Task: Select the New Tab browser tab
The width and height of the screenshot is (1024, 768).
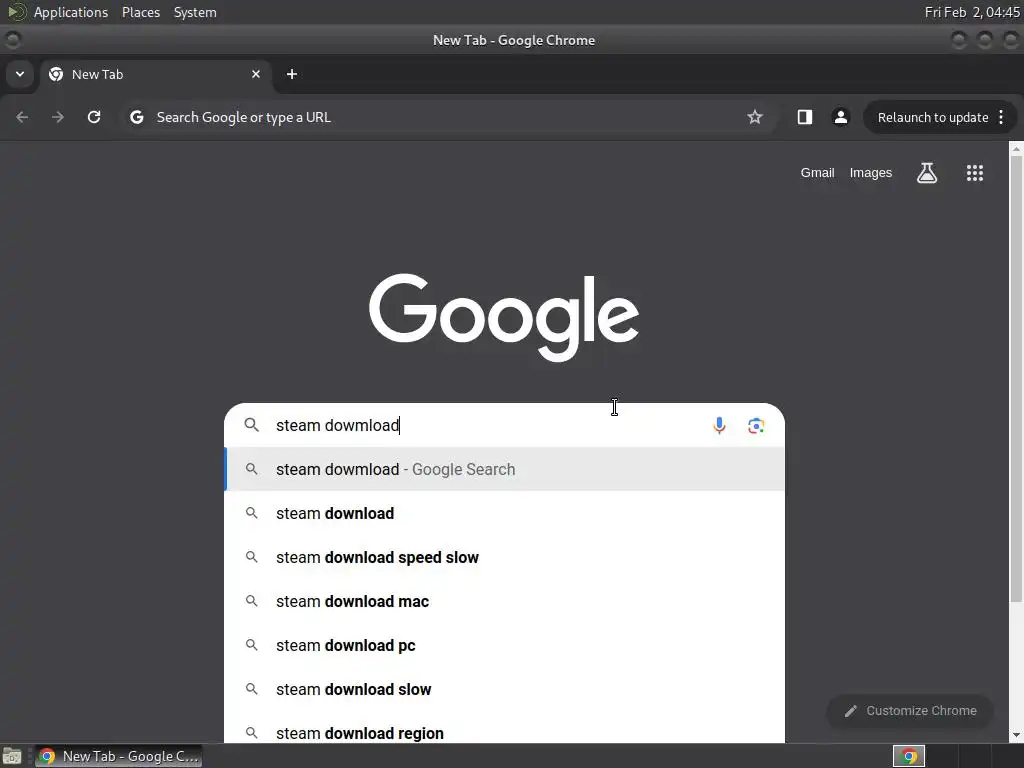Action: click(x=155, y=74)
